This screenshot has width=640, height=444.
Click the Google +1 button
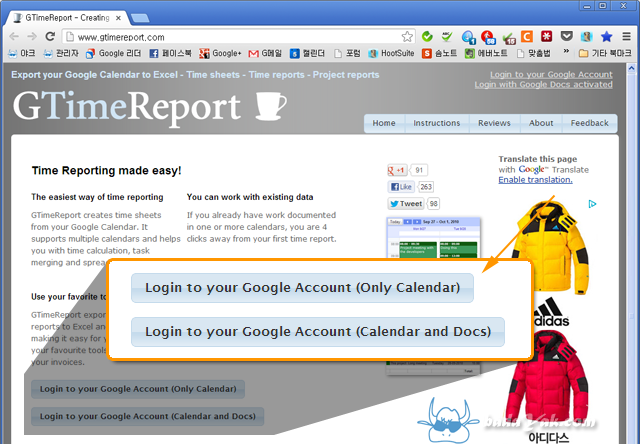(397, 170)
